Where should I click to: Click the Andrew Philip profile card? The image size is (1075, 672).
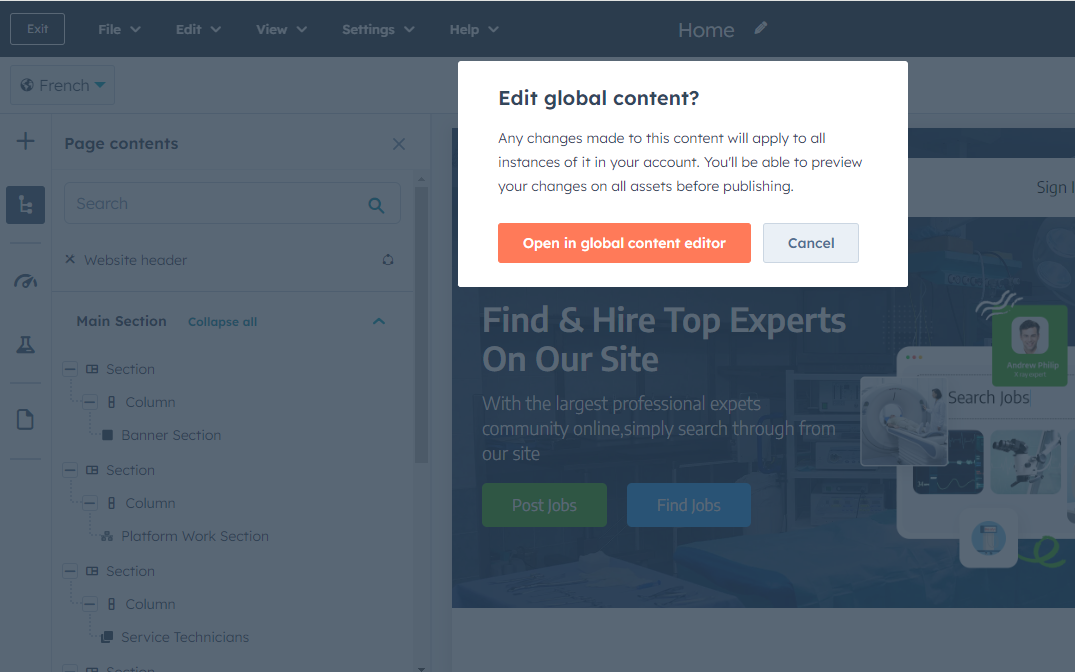pos(1029,345)
